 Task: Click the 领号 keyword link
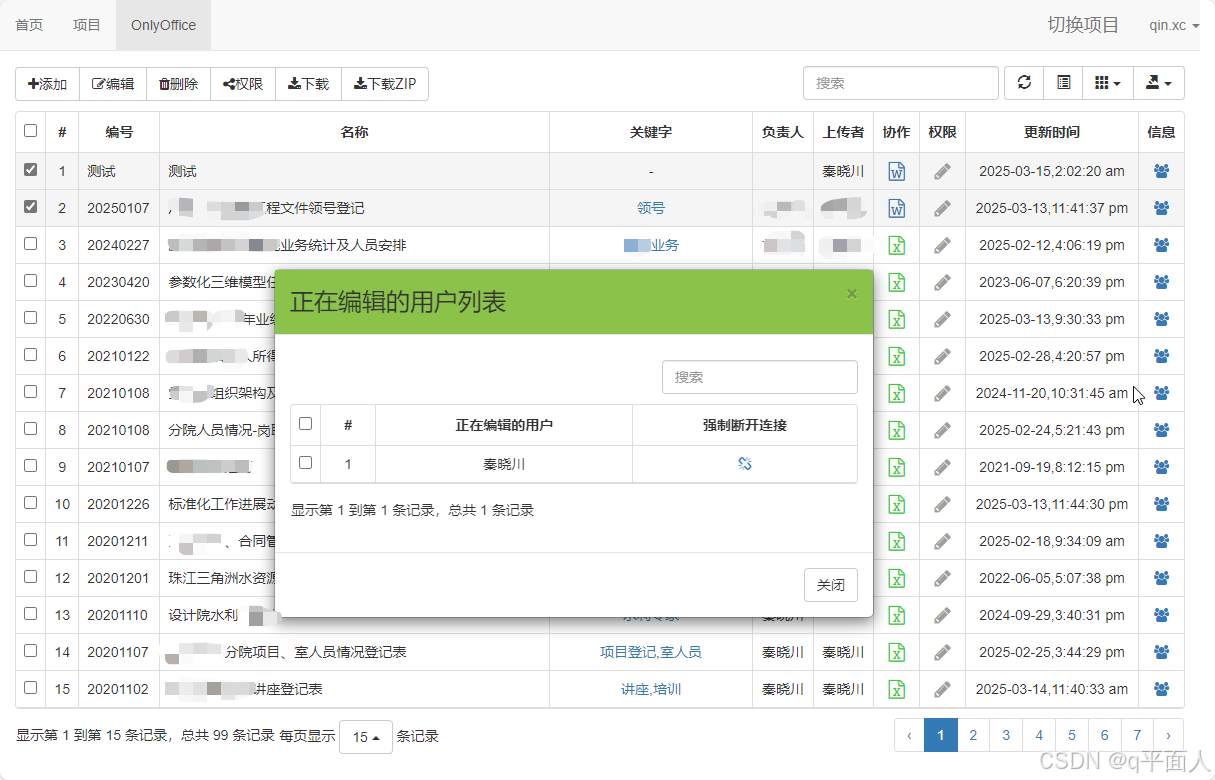coord(651,208)
